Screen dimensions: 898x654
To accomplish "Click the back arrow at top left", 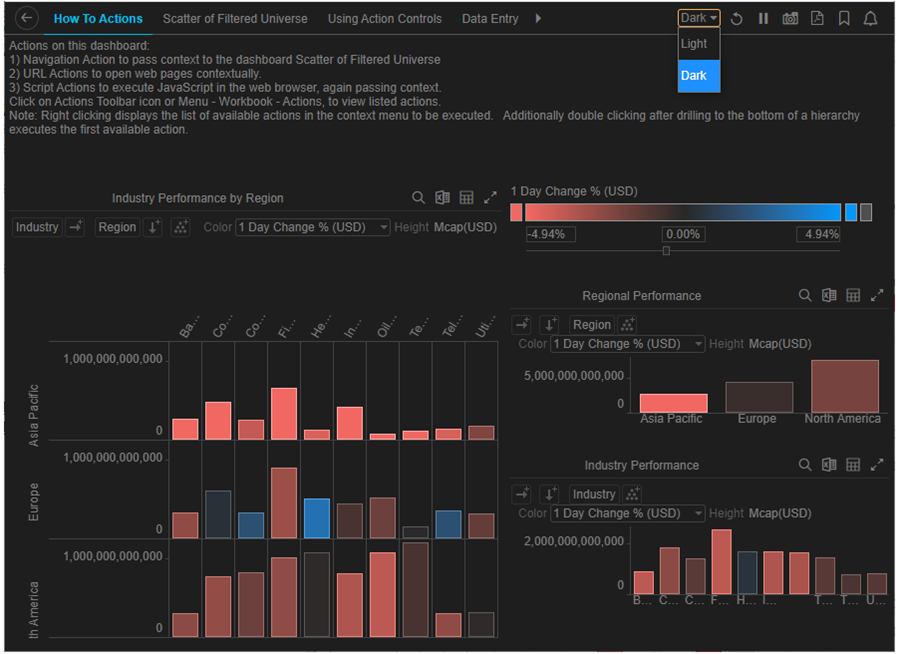I will point(26,16).
